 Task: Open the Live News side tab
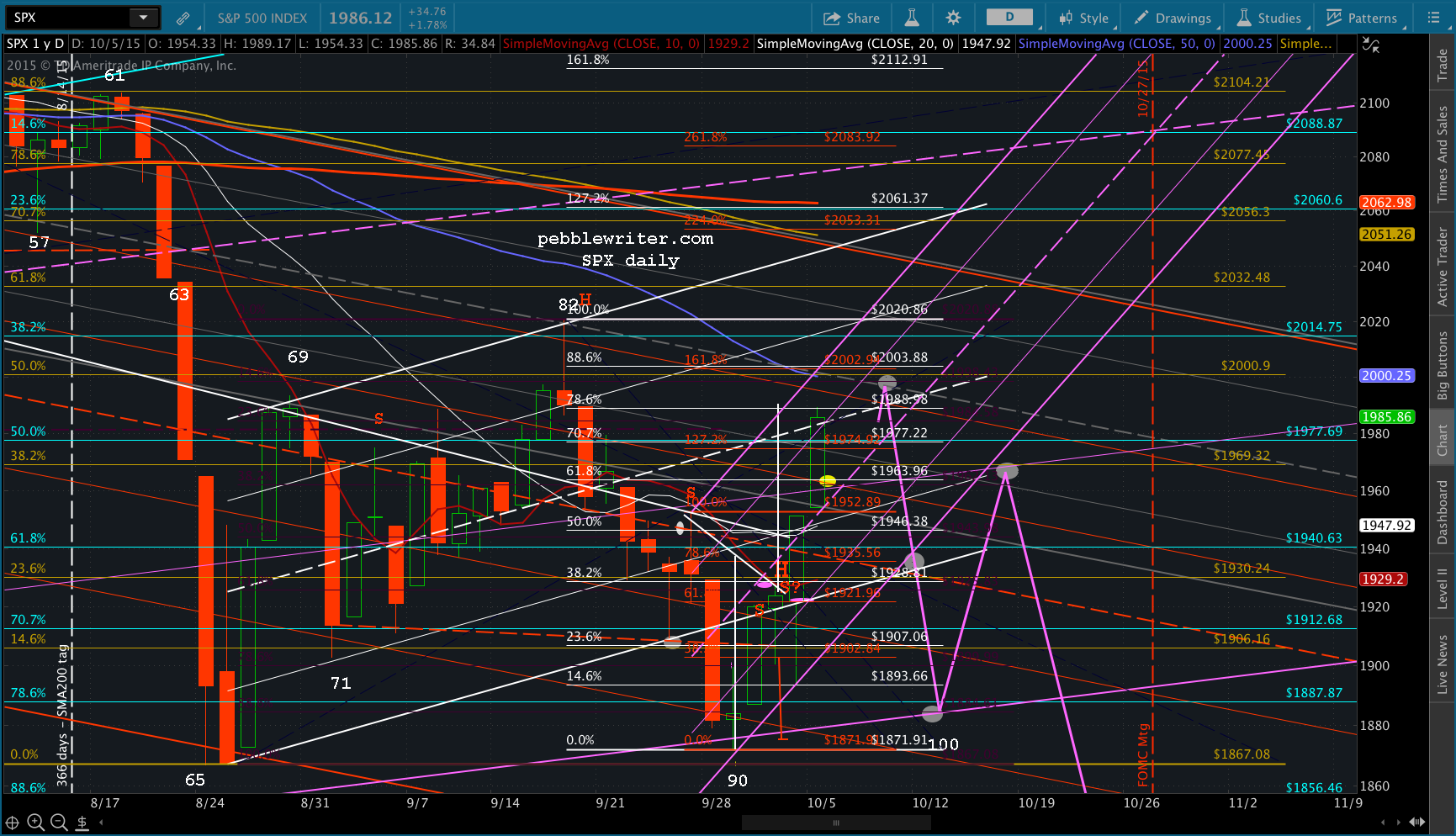point(1443,664)
